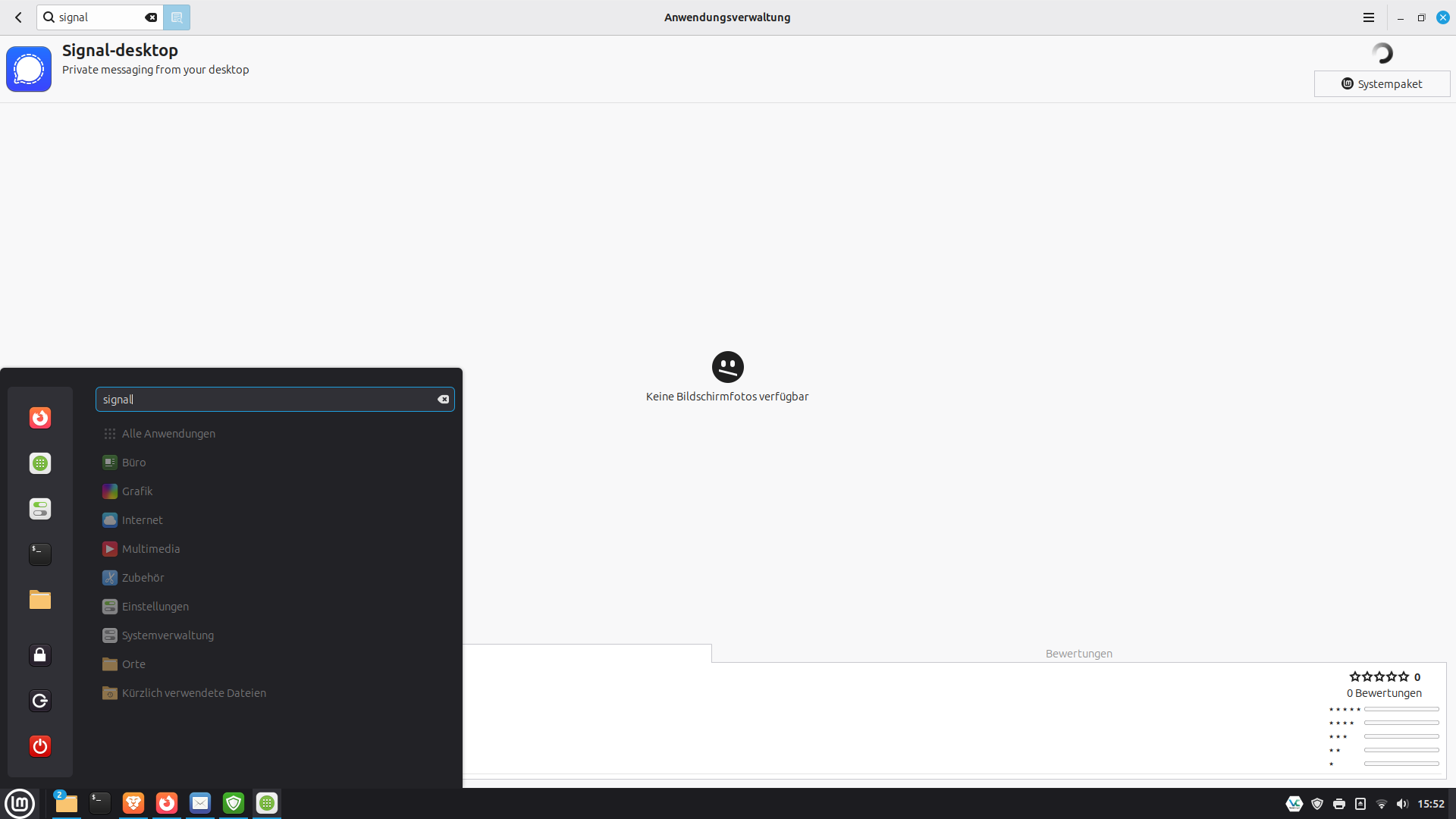
Task: Toggle search in descriptions button
Action: (x=177, y=17)
